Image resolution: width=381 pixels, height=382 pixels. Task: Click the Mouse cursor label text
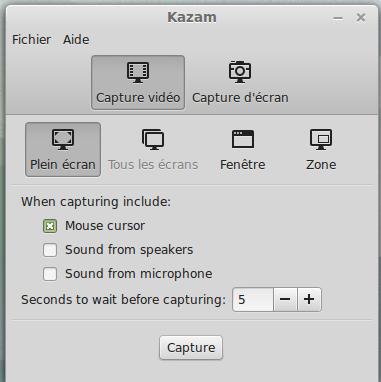click(x=105, y=226)
